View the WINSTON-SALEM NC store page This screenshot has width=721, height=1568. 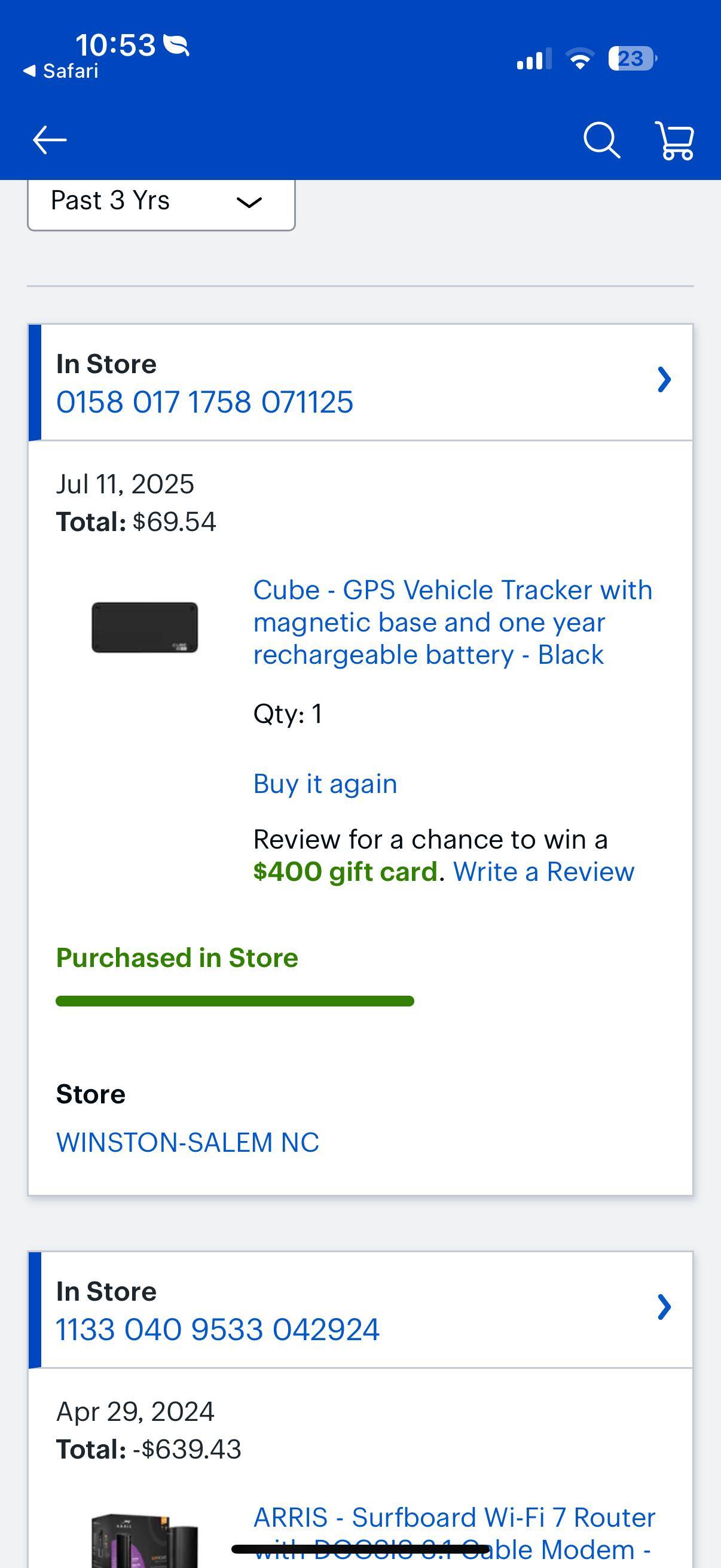pos(187,1142)
